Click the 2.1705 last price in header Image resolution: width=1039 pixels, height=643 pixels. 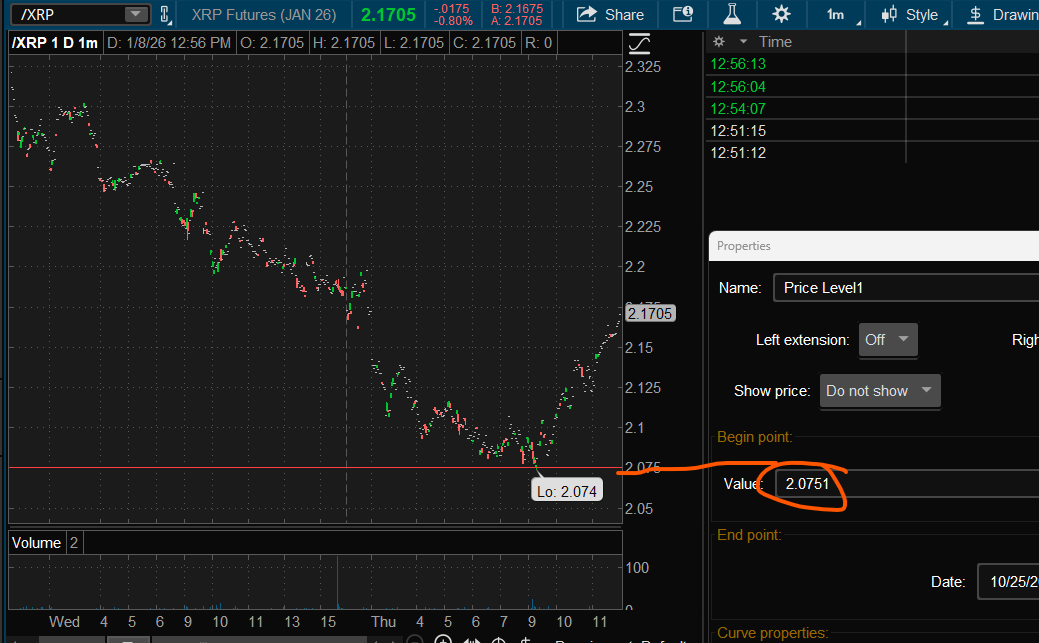388,15
